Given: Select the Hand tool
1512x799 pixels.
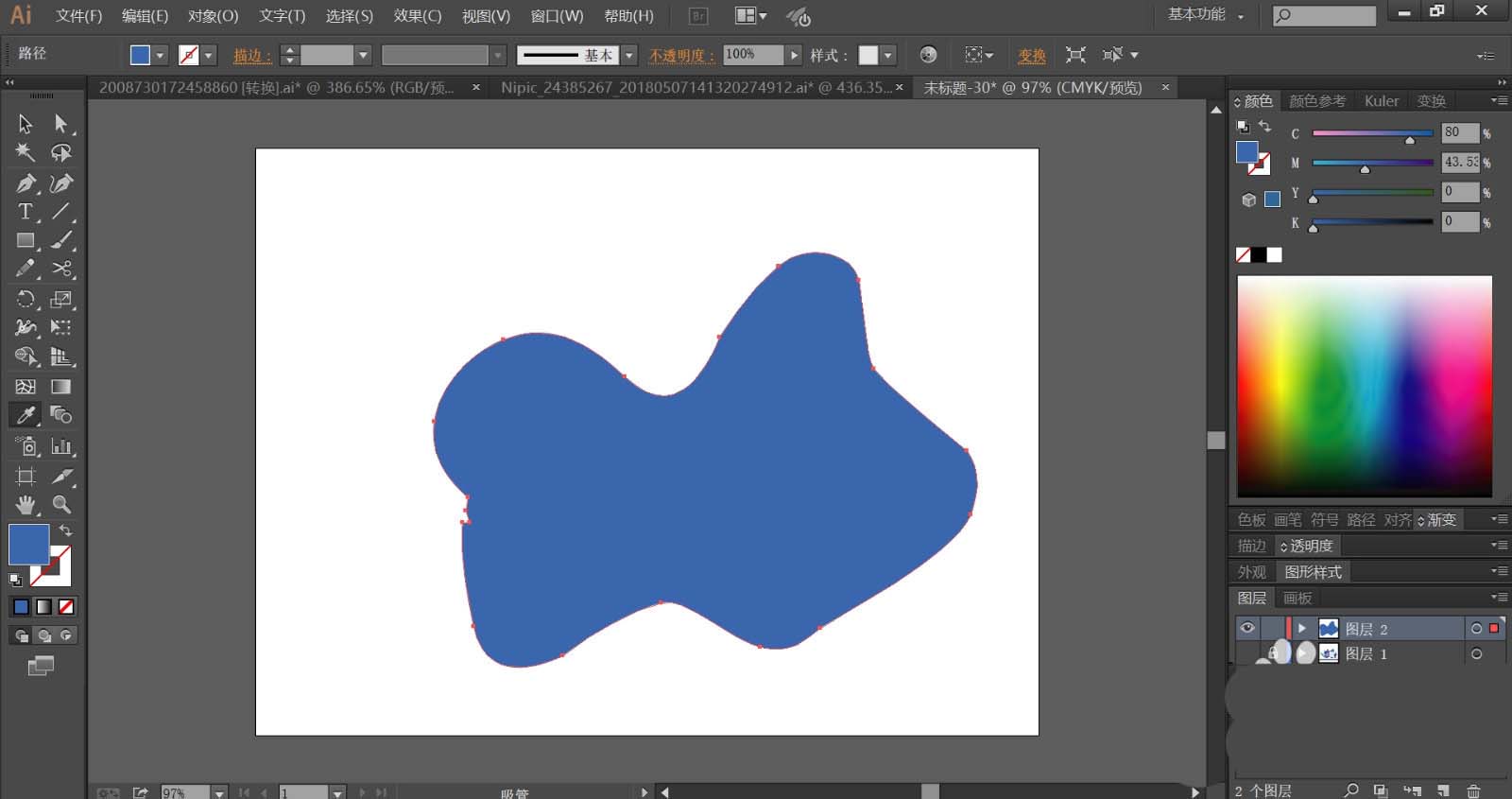Looking at the screenshot, I should (26, 504).
